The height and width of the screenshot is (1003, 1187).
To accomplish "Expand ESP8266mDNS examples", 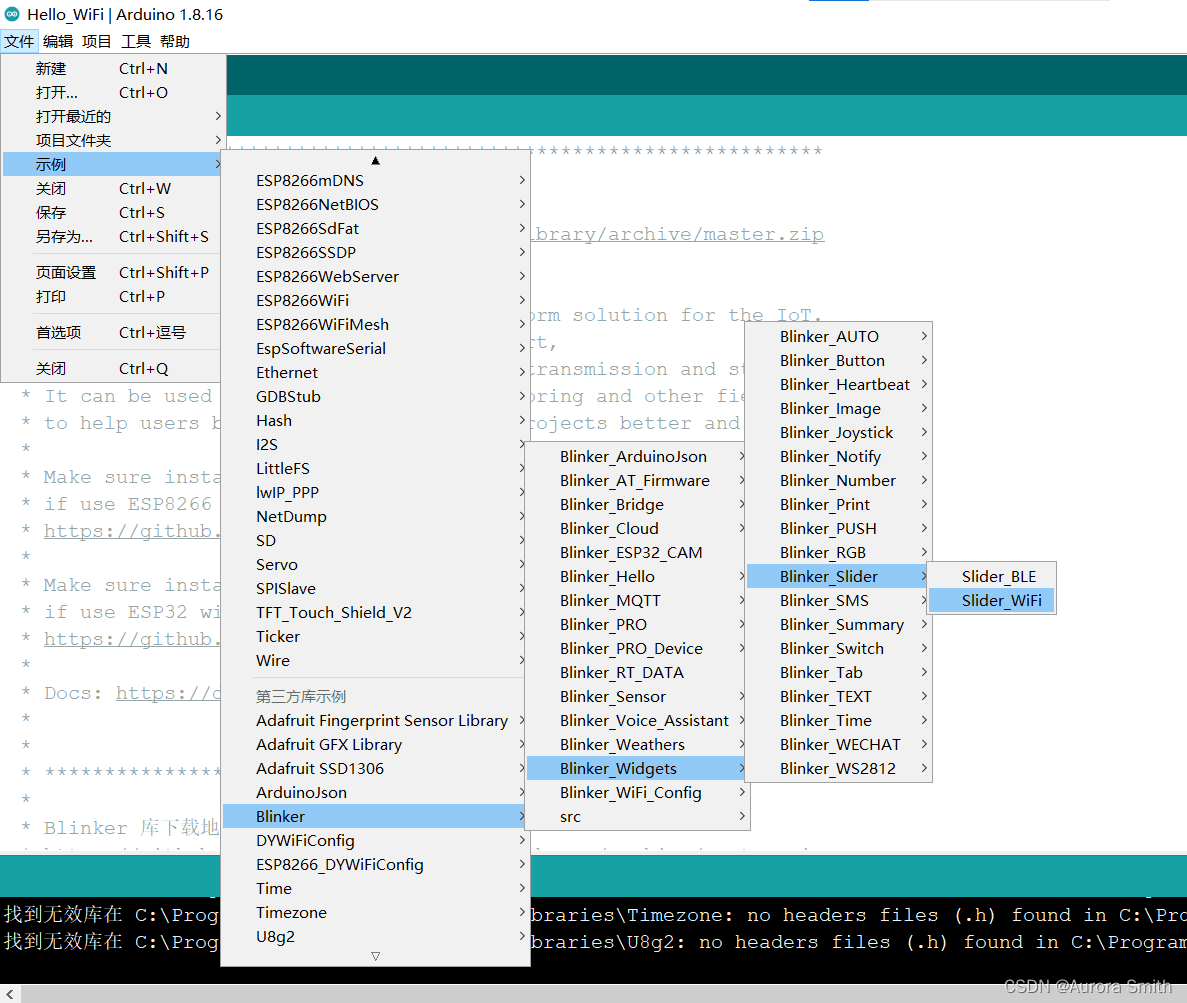I will tap(375, 180).
